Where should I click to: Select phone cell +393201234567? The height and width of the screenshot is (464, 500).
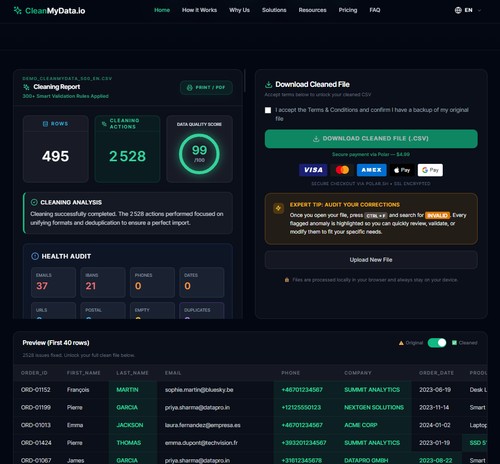click(x=304, y=443)
